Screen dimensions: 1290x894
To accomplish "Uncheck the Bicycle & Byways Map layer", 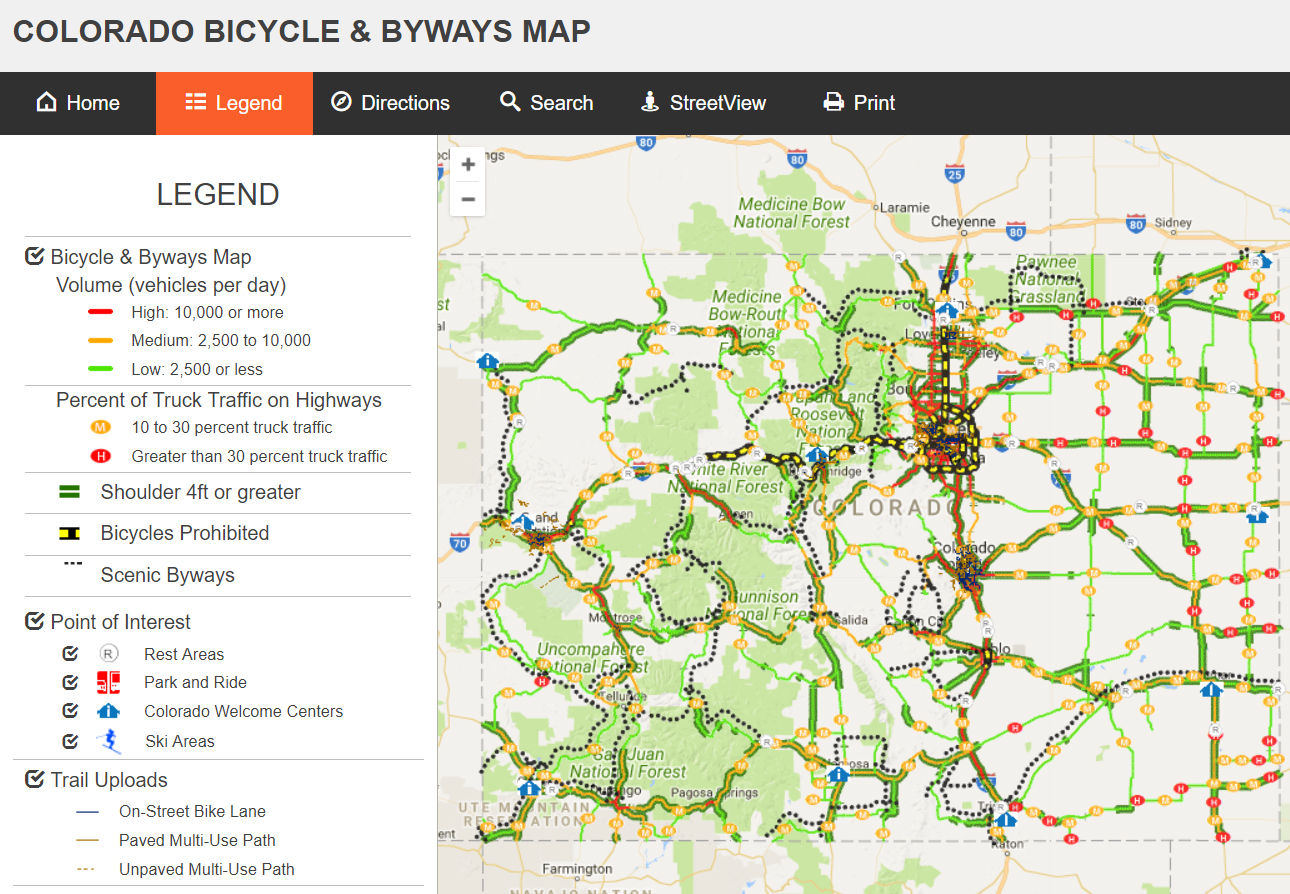I will pyautogui.click(x=35, y=257).
